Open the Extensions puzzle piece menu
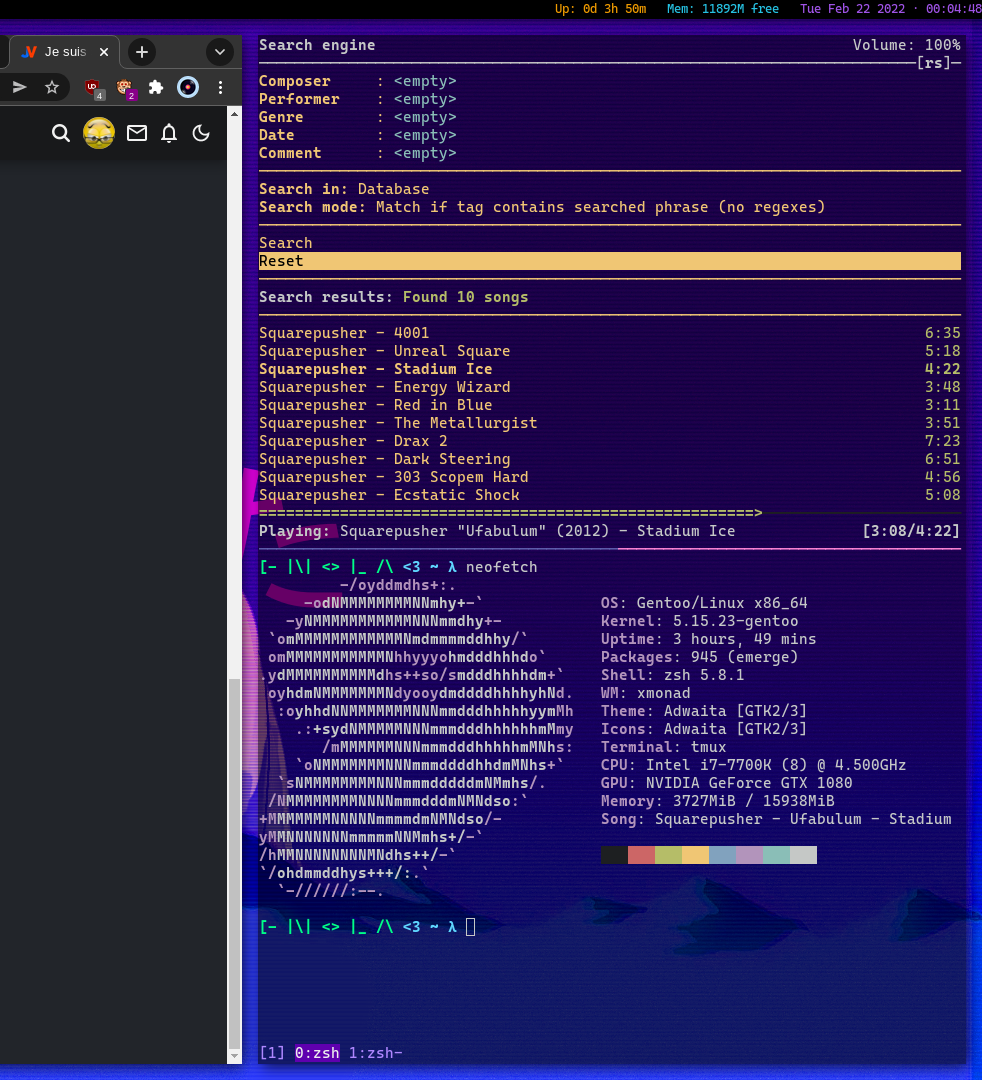This screenshot has height=1080, width=982. [156, 88]
